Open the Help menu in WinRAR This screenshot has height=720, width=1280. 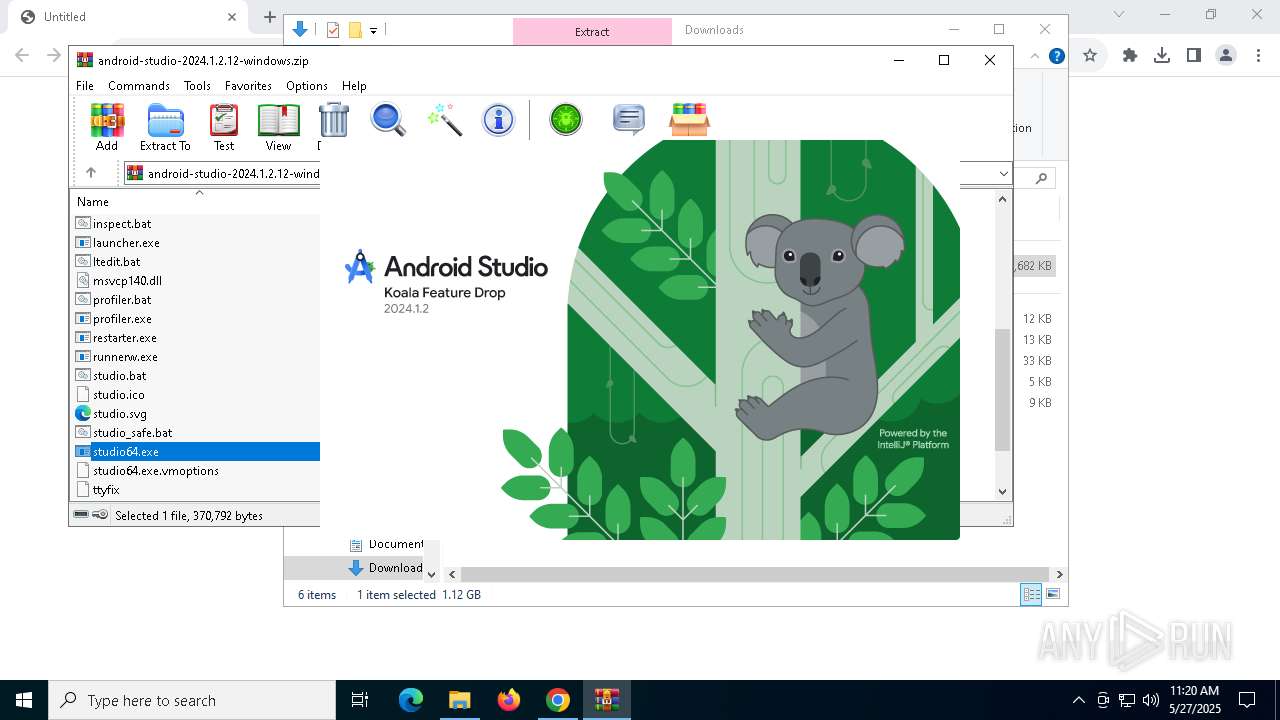point(354,86)
